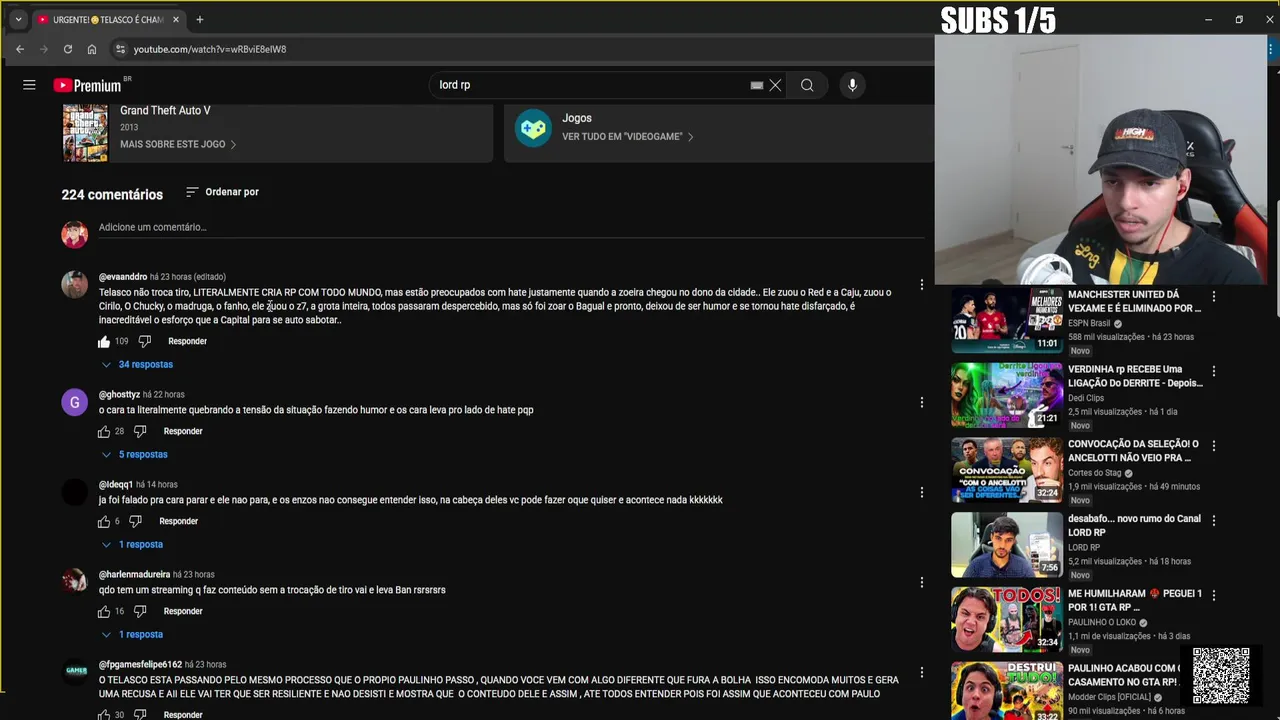The image size is (1280, 720).
Task: Open more options for @ghosttyz comment
Action: coord(921,402)
